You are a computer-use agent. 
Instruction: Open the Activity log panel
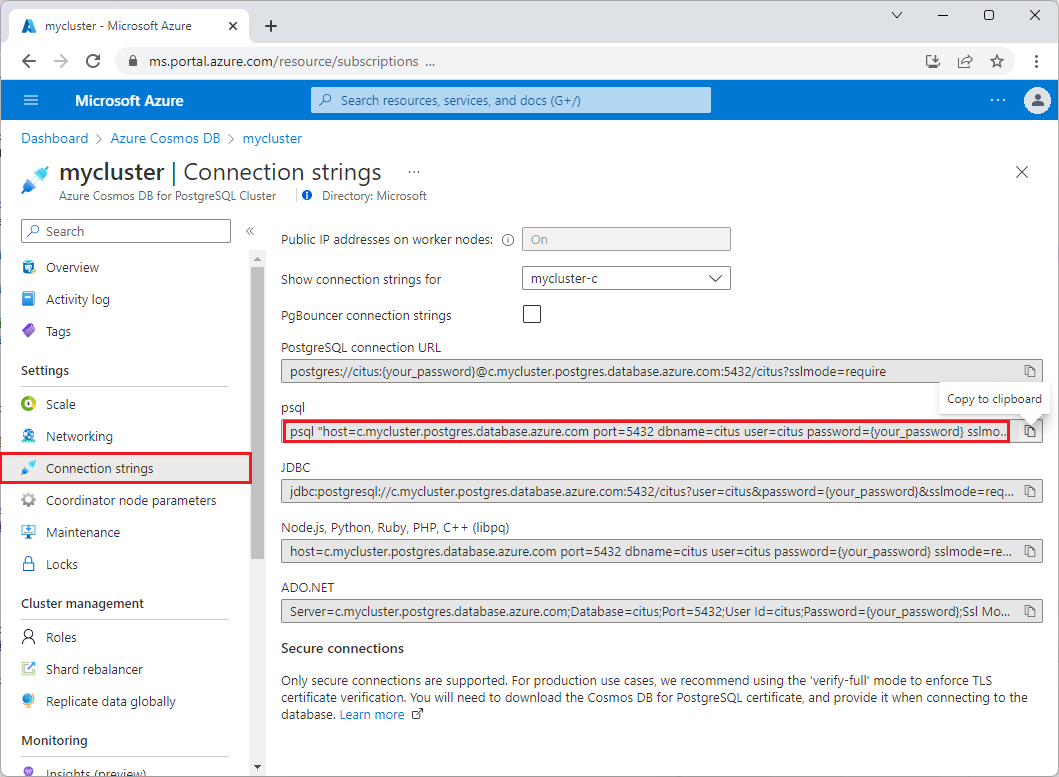click(78, 299)
